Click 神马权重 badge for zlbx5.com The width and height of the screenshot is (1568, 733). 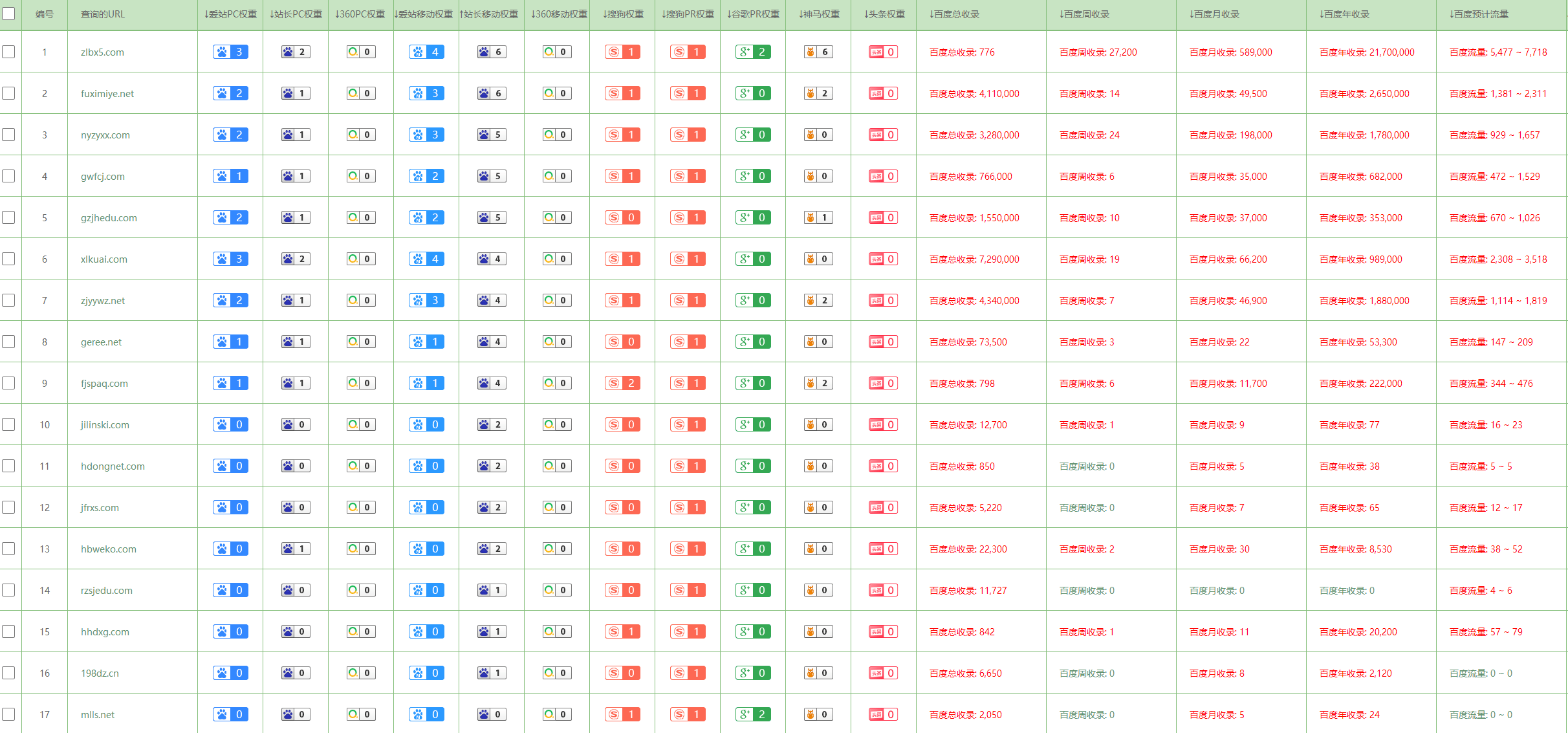(x=818, y=52)
